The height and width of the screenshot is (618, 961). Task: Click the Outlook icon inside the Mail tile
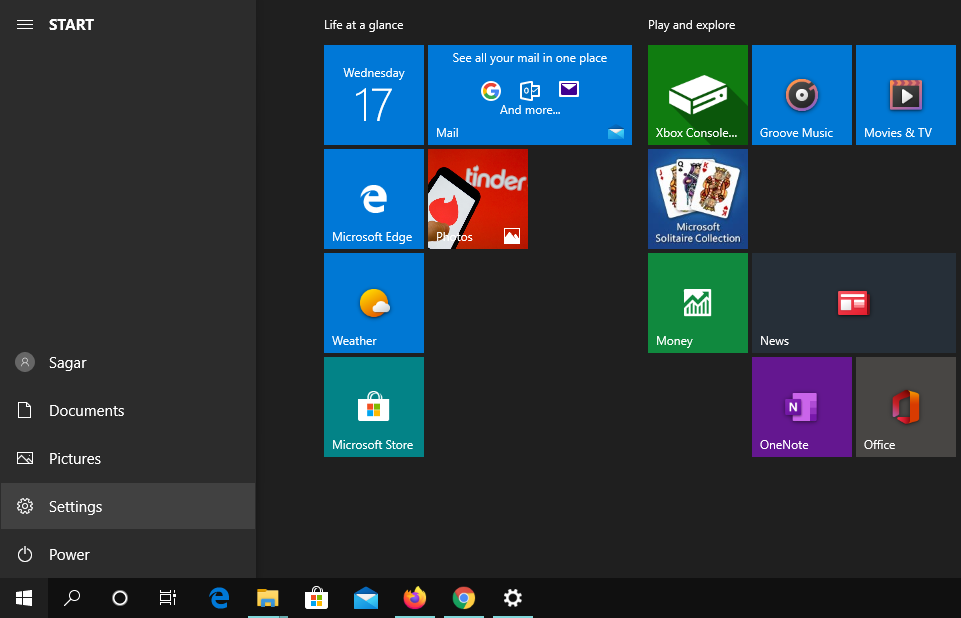click(x=530, y=91)
